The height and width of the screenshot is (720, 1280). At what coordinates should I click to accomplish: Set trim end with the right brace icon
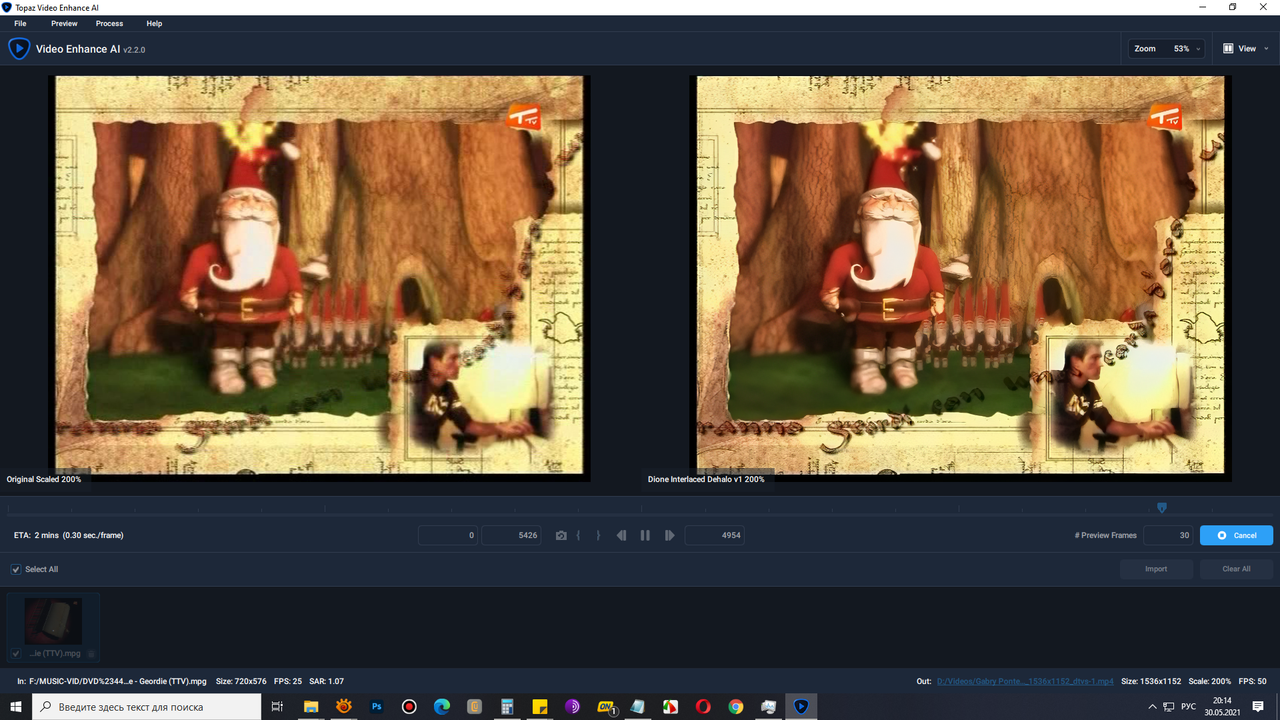[598, 536]
